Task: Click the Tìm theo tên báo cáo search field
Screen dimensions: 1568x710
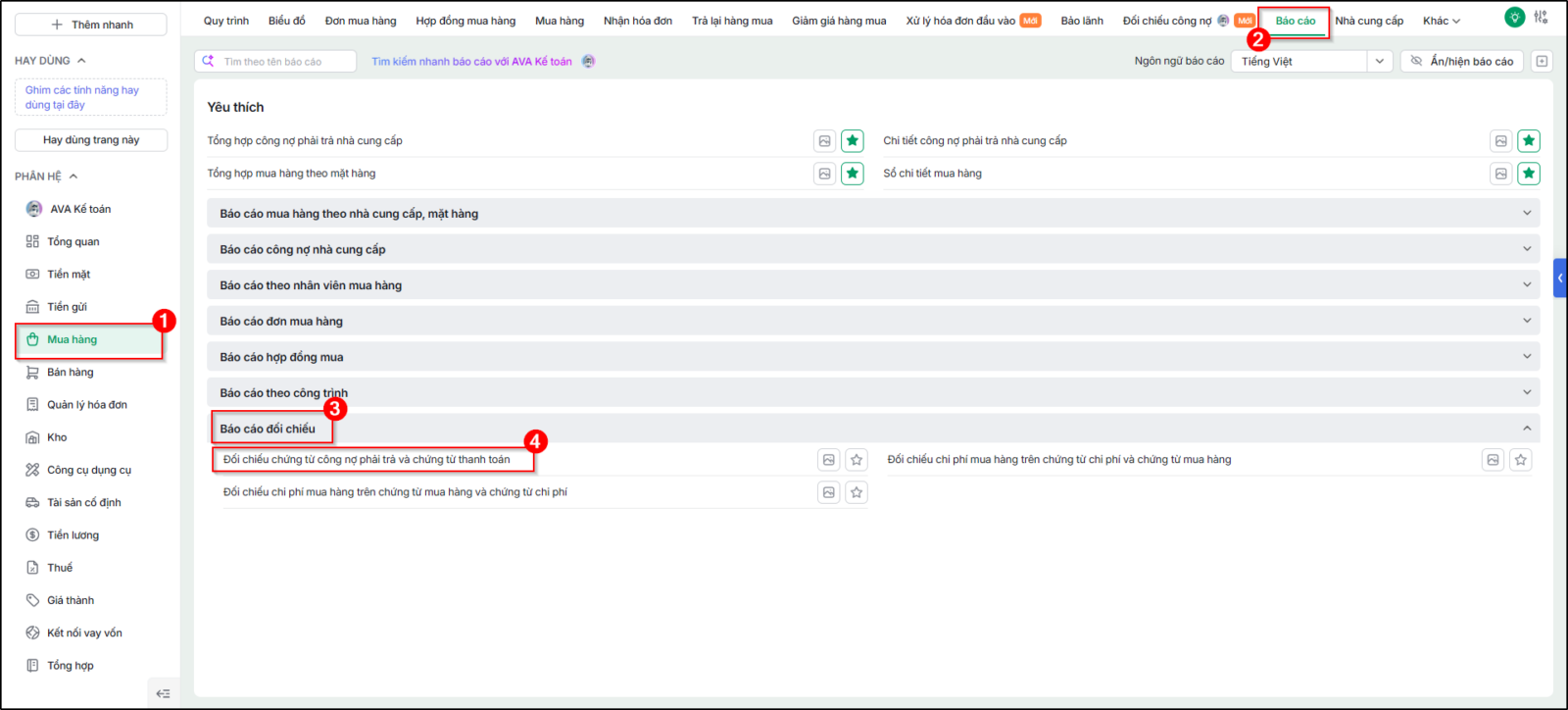Action: point(275,61)
